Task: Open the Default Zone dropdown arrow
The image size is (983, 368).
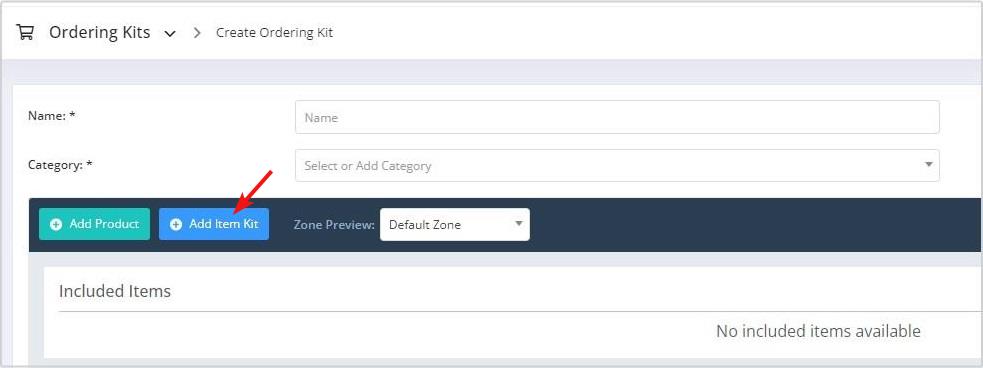Action: tap(518, 223)
